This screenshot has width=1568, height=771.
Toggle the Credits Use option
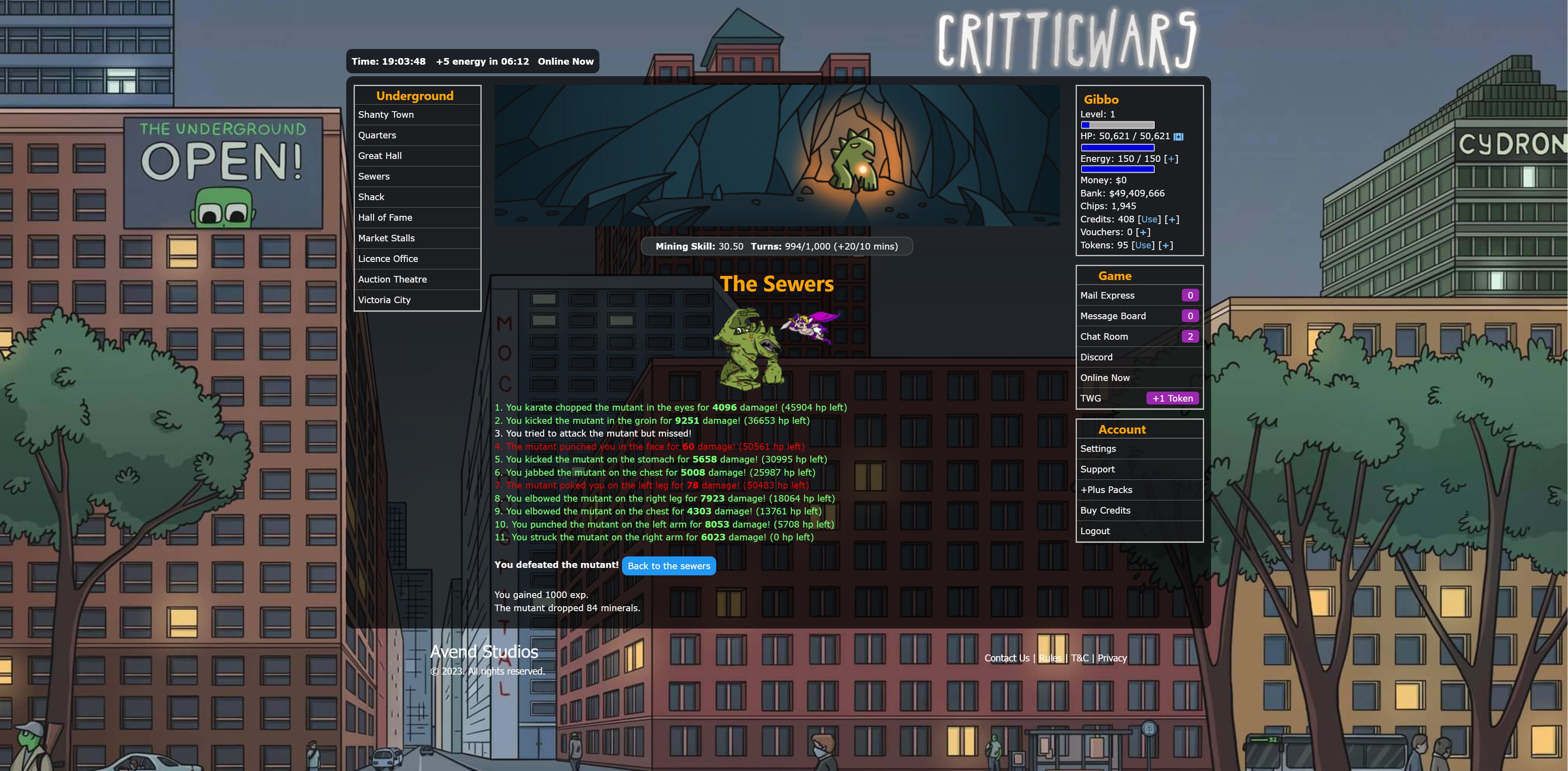click(1148, 218)
